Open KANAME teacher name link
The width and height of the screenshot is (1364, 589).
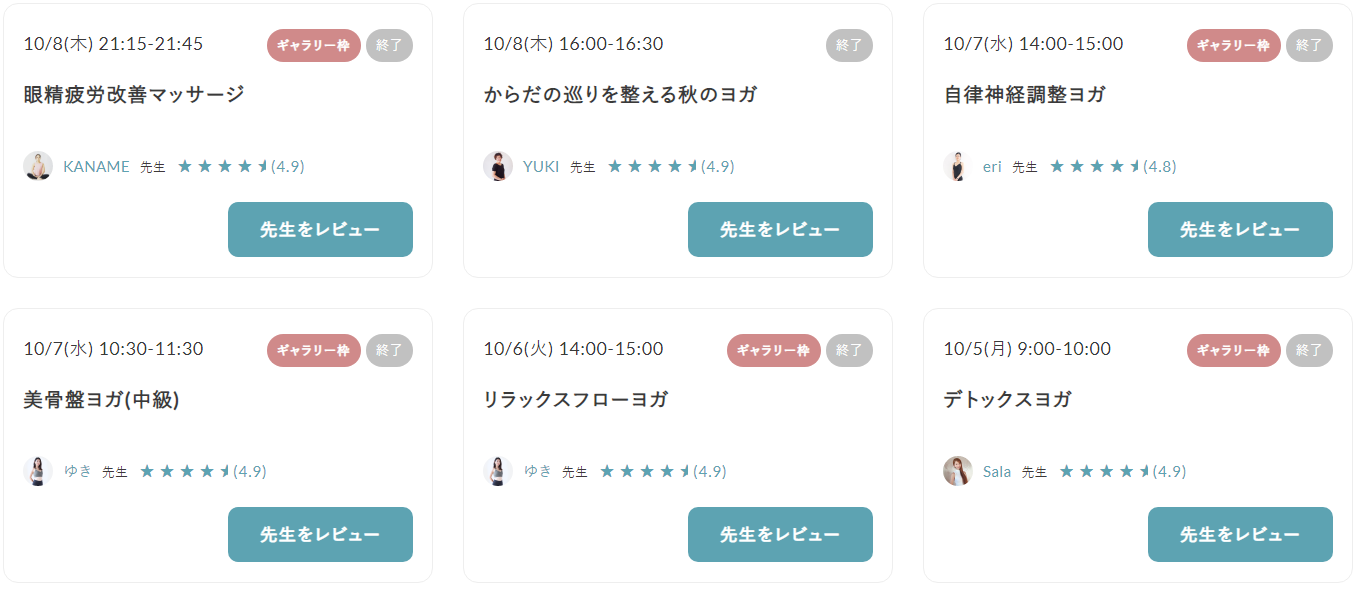(96, 167)
